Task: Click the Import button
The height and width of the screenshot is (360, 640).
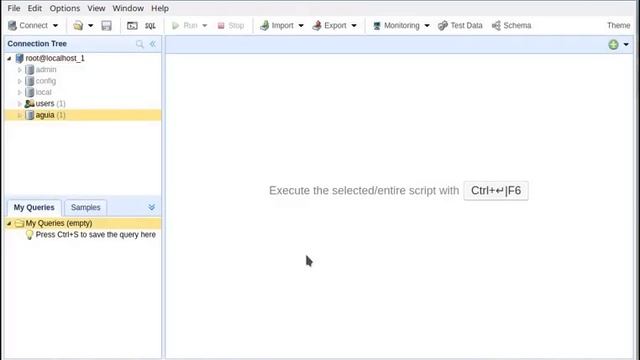Action: click(x=277, y=25)
